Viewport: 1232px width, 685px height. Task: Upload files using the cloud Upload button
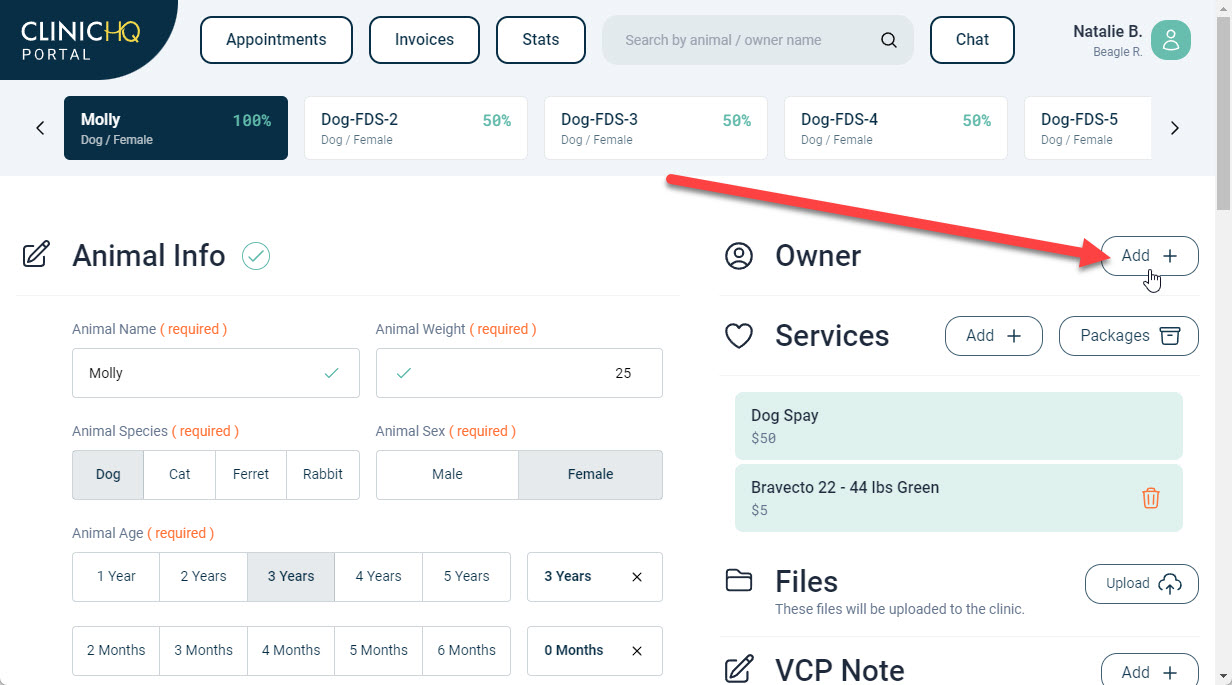(1141, 584)
